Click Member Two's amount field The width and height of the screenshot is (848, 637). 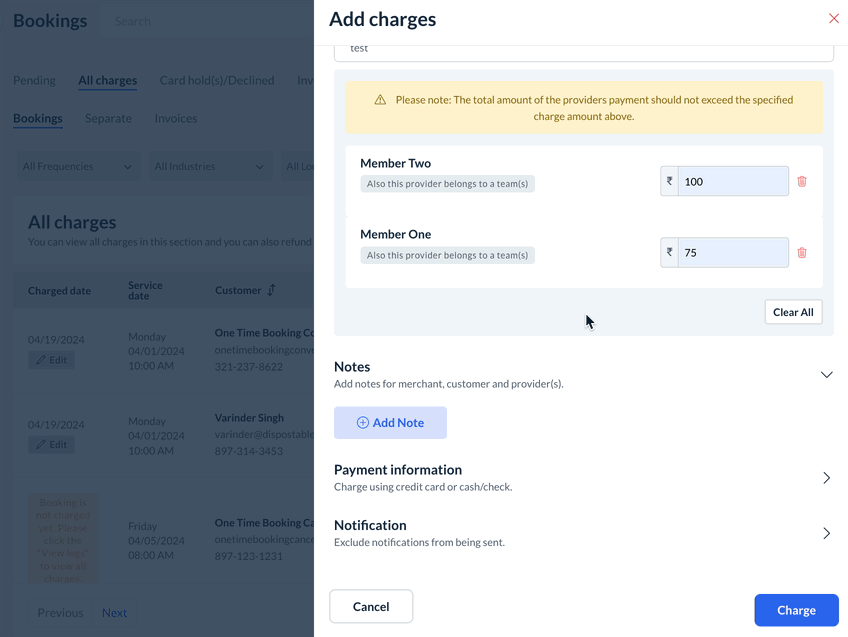point(732,182)
